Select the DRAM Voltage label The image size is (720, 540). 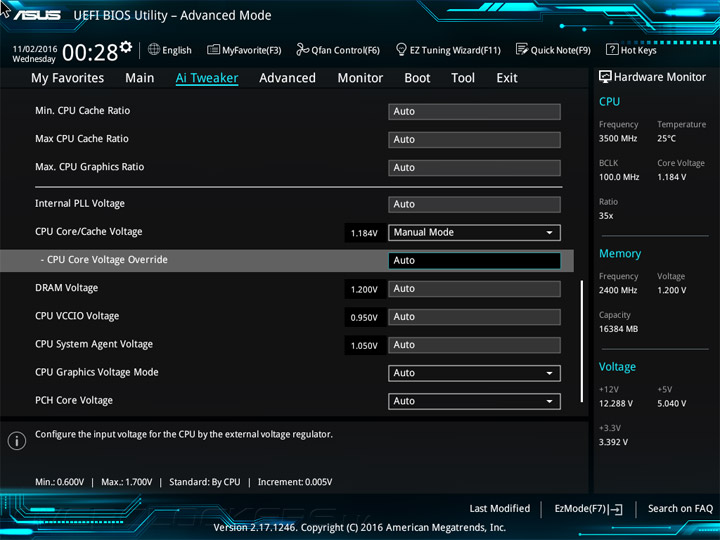coord(67,288)
